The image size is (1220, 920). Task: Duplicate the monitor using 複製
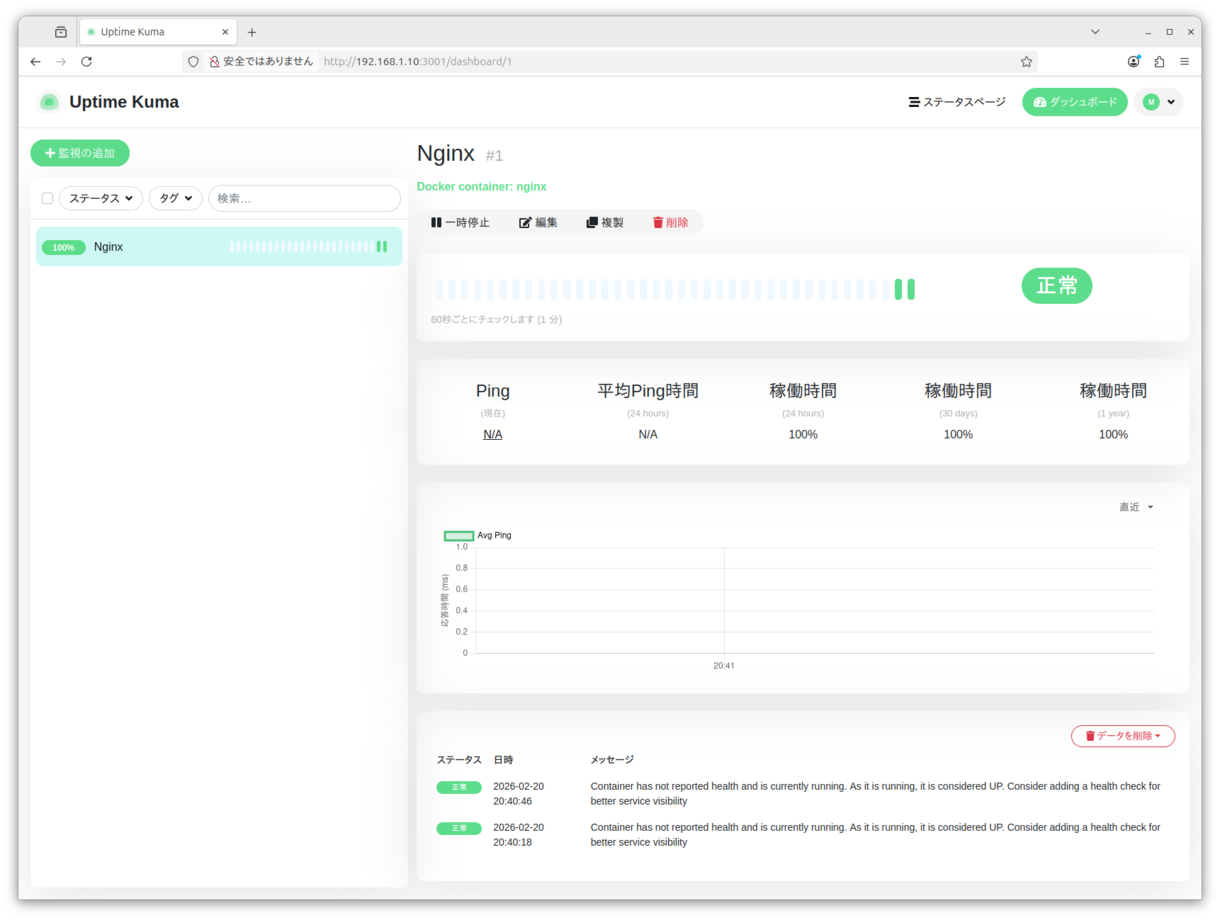click(x=605, y=223)
